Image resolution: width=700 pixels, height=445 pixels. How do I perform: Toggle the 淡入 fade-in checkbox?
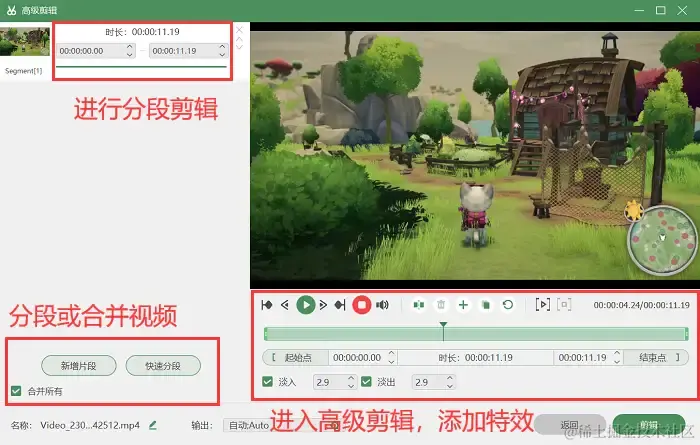(267, 382)
